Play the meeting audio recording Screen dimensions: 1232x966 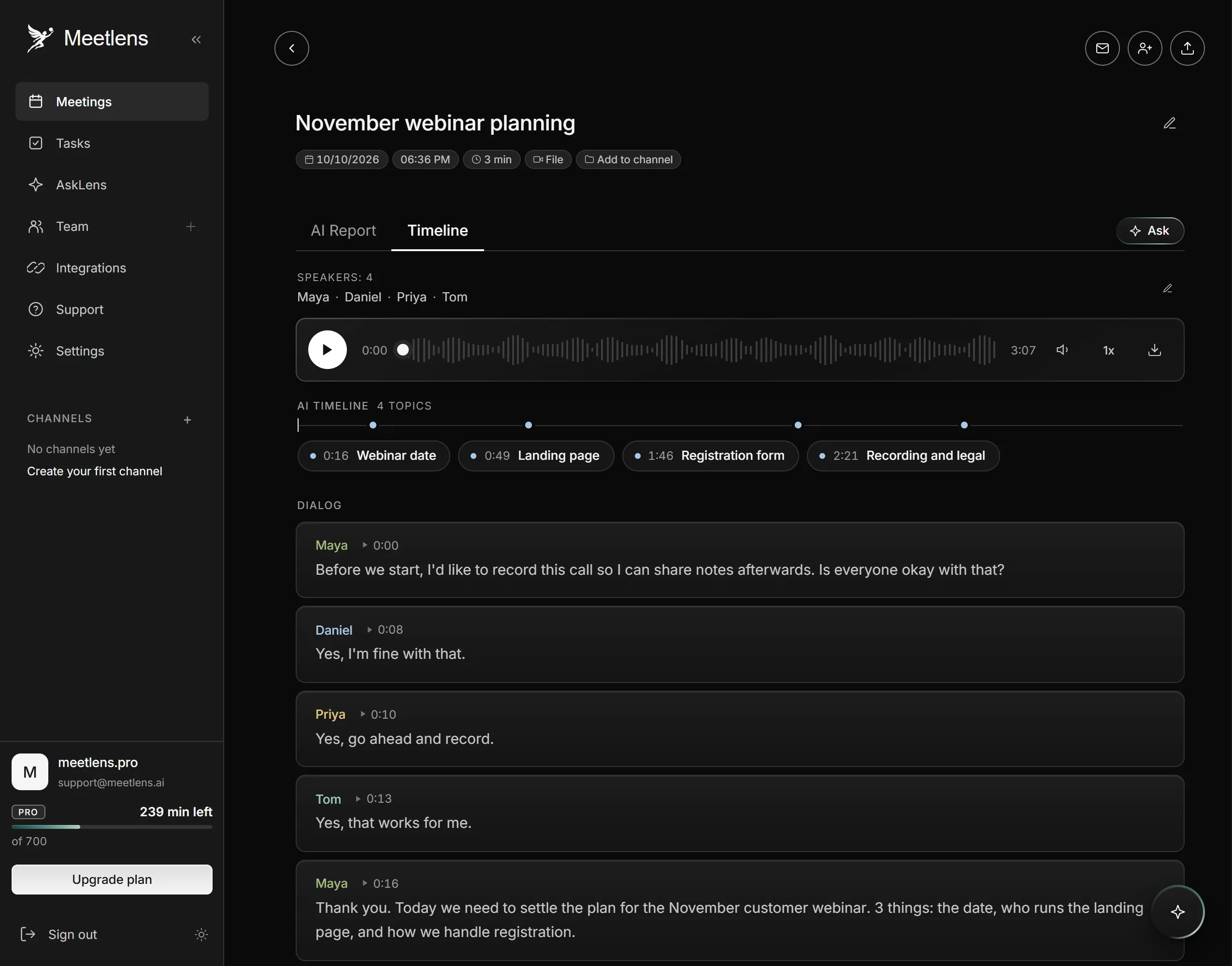pos(328,350)
